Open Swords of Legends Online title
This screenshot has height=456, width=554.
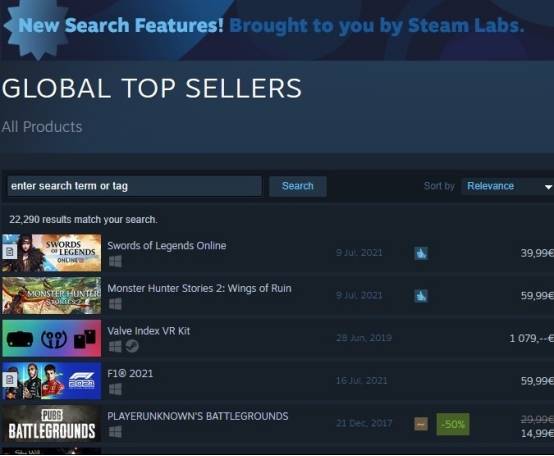(166, 245)
